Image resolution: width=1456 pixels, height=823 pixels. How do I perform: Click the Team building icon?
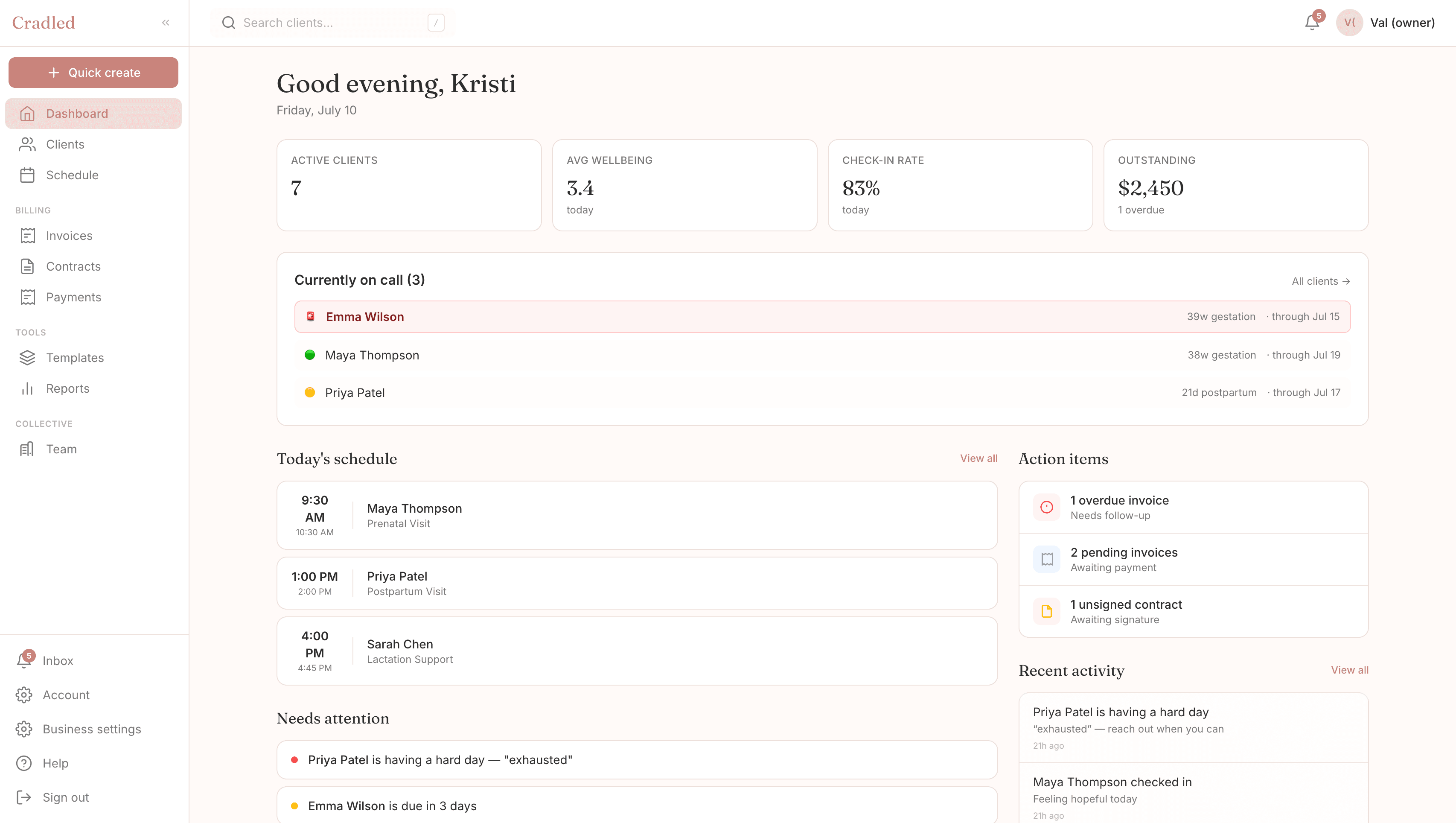(x=27, y=449)
